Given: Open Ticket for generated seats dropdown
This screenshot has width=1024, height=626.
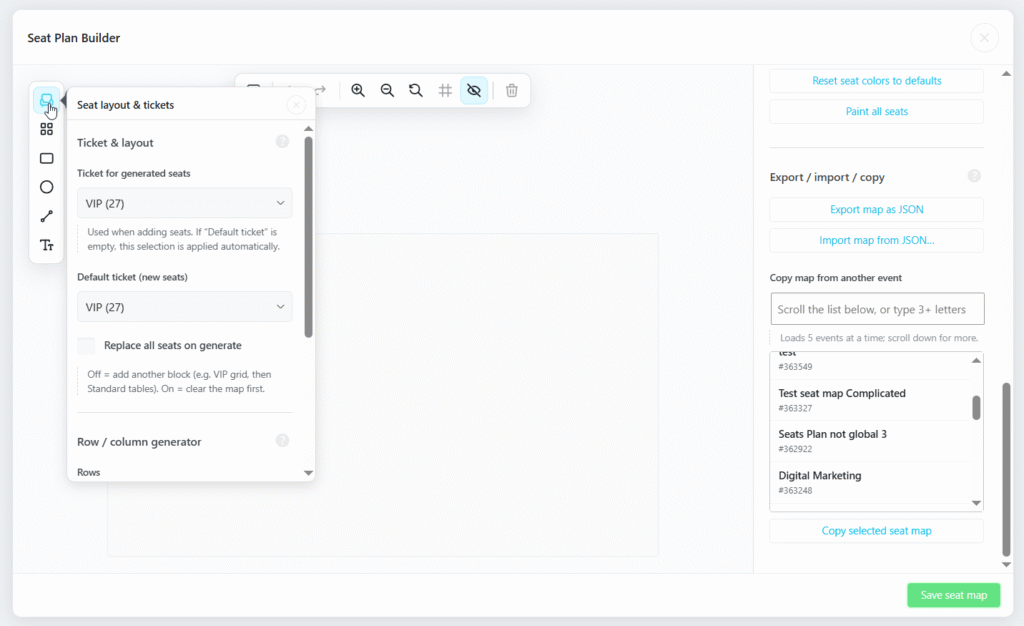Looking at the screenshot, I should [x=185, y=203].
